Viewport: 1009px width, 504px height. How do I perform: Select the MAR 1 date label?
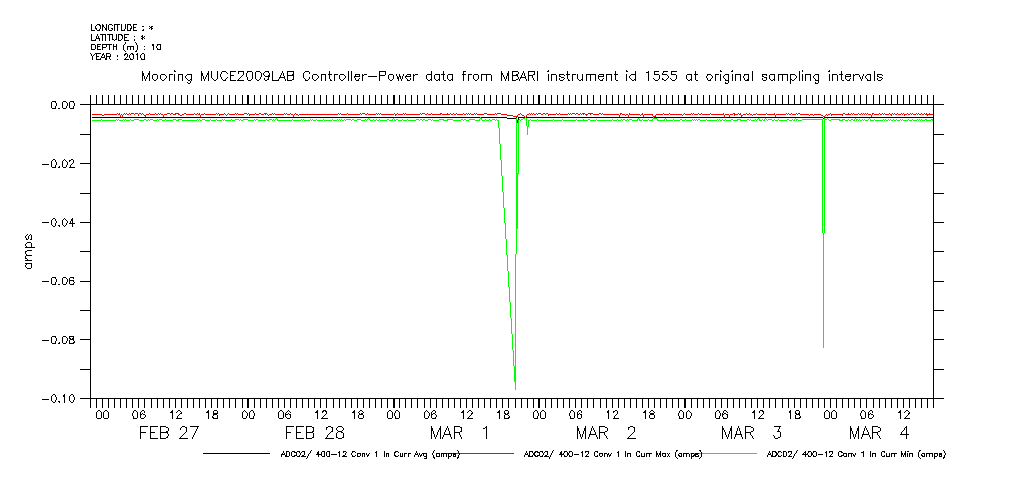pos(460,433)
